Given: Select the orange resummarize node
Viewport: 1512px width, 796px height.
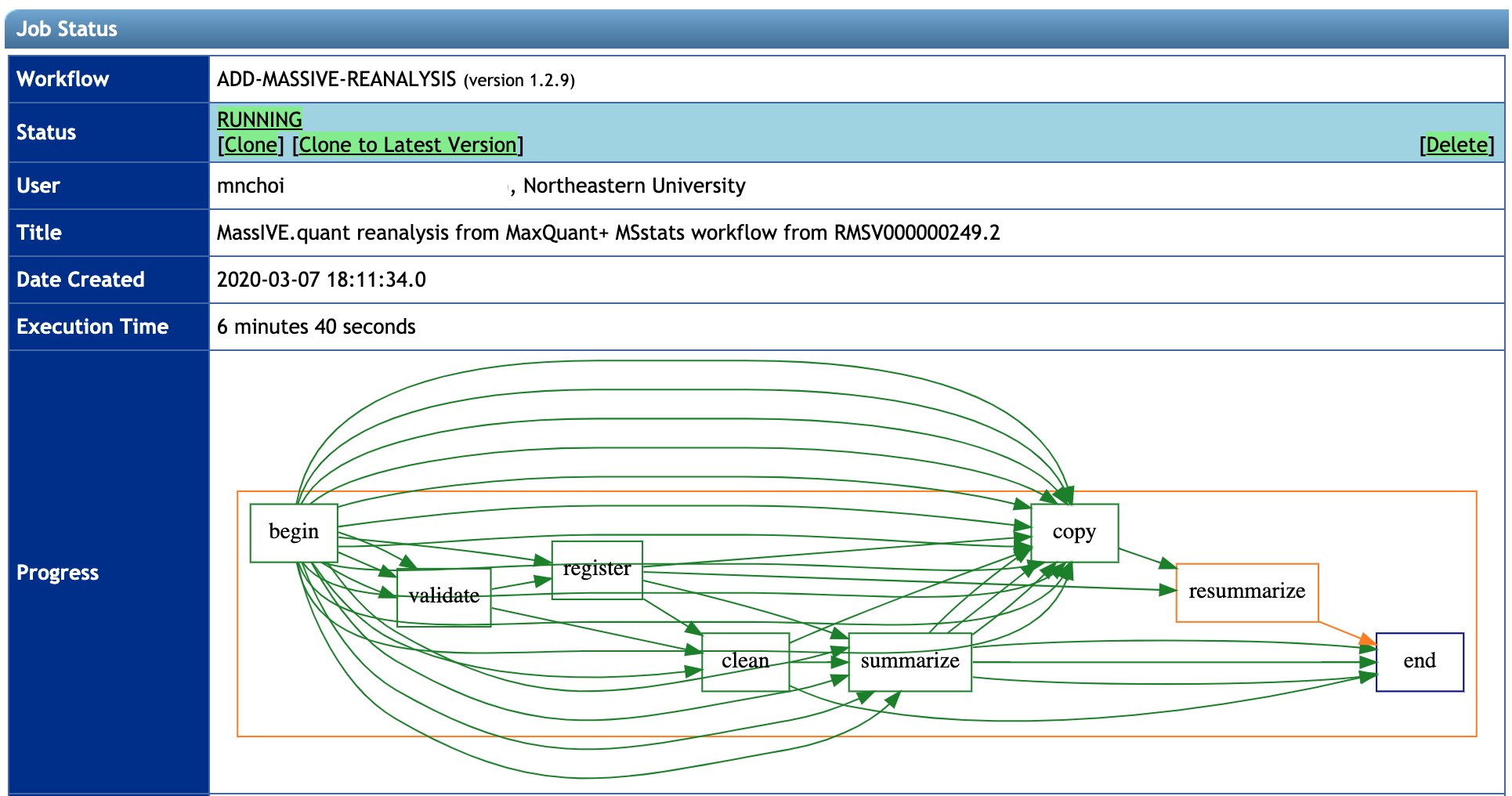Looking at the screenshot, I should [x=1246, y=592].
